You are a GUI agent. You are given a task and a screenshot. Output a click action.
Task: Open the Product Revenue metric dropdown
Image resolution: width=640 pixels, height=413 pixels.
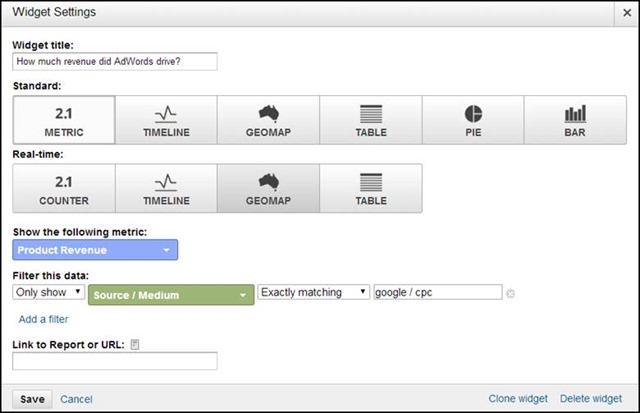tap(96, 250)
